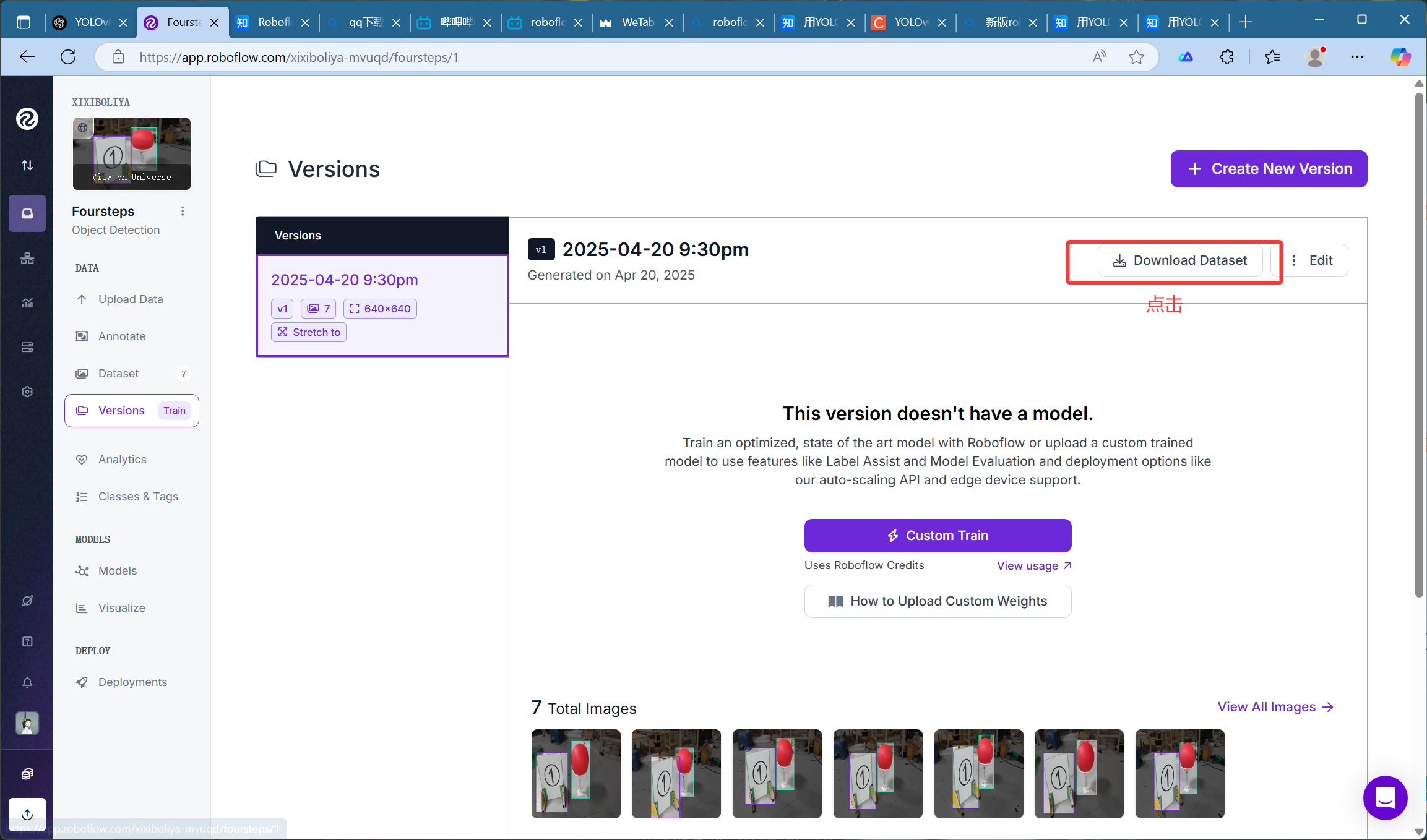Viewport: 1427px width, 840px height.
Task: Open Foursteps project three-dot menu
Action: pos(183,212)
